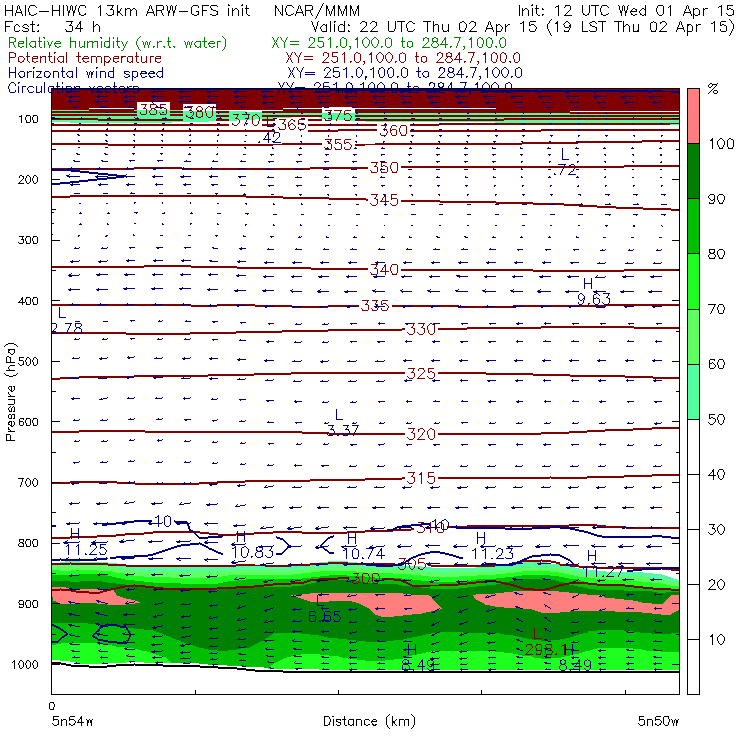Click the 'Fcst: 34 h' forecast label
The image size is (740, 740).
52,27
